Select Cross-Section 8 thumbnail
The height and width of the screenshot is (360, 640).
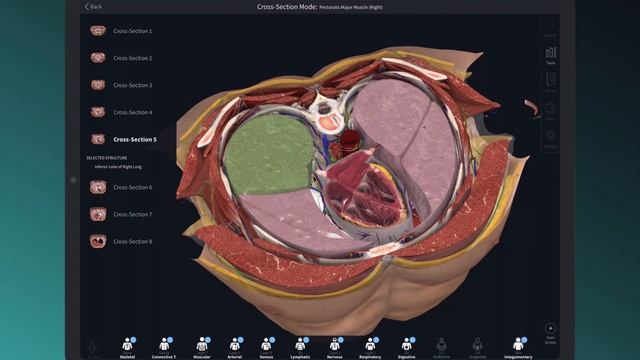[98, 241]
